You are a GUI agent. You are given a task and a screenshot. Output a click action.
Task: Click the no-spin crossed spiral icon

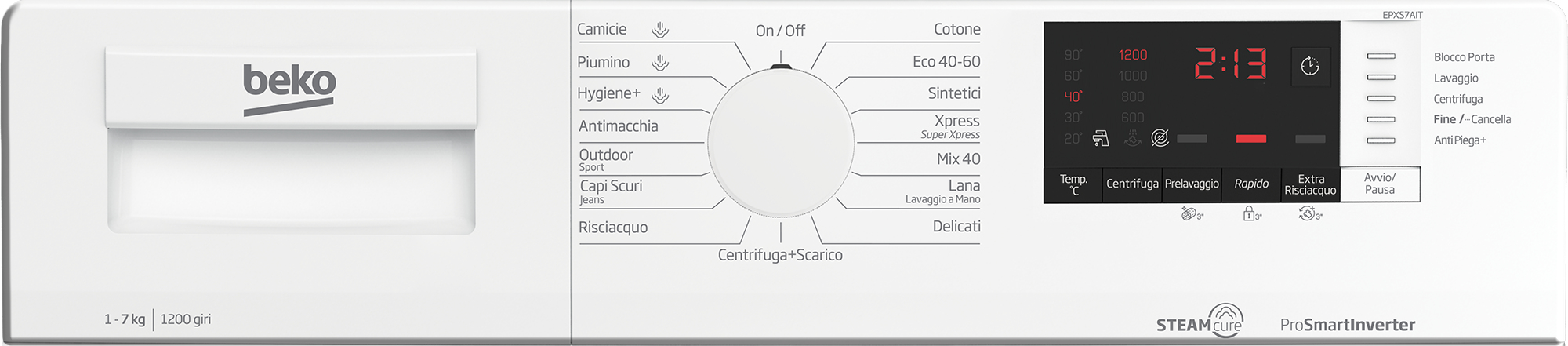tap(1160, 138)
